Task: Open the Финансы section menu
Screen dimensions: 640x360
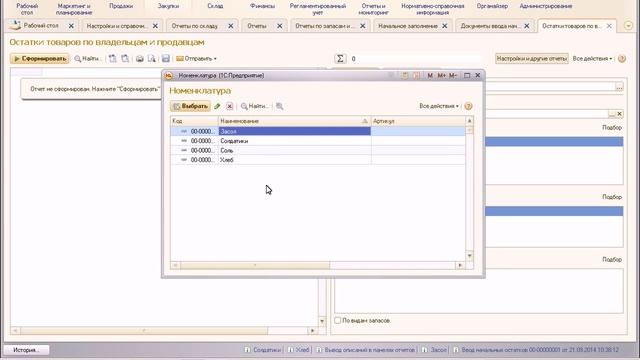Action: click(x=262, y=6)
